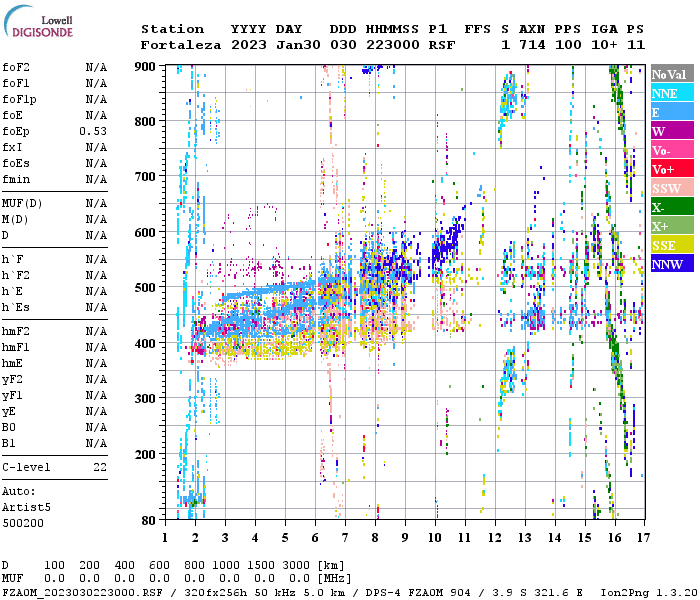Click the C-level value 22
Screen dimensions: 700x600
pos(100,467)
